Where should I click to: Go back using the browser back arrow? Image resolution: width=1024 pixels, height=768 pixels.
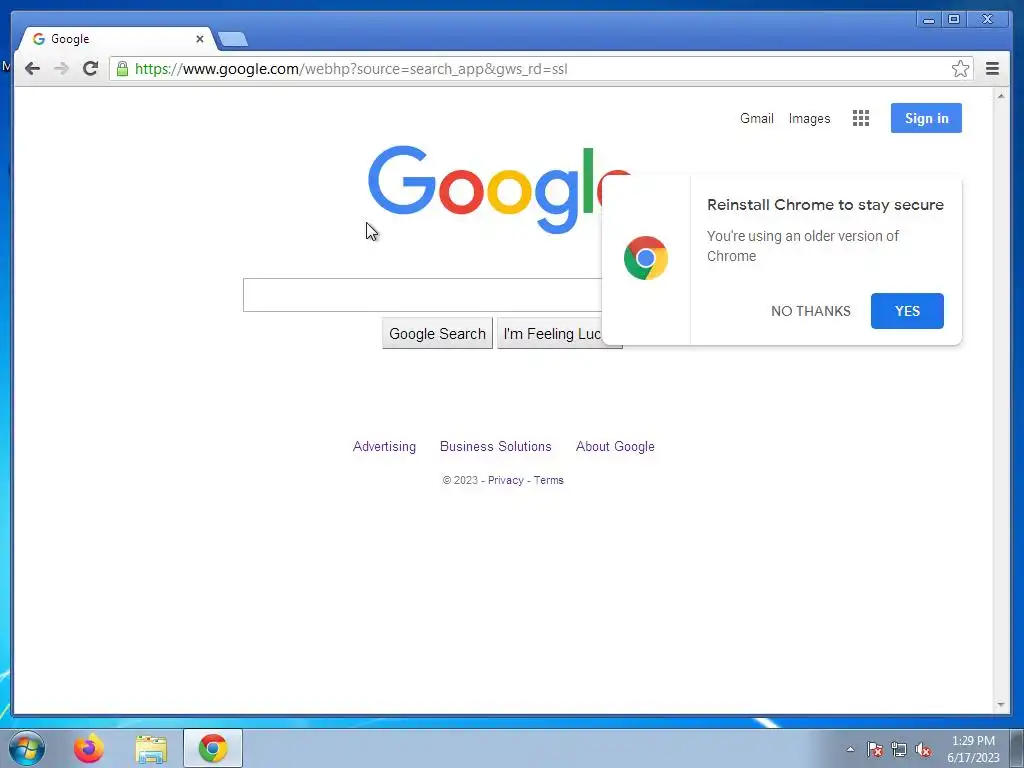coord(32,69)
